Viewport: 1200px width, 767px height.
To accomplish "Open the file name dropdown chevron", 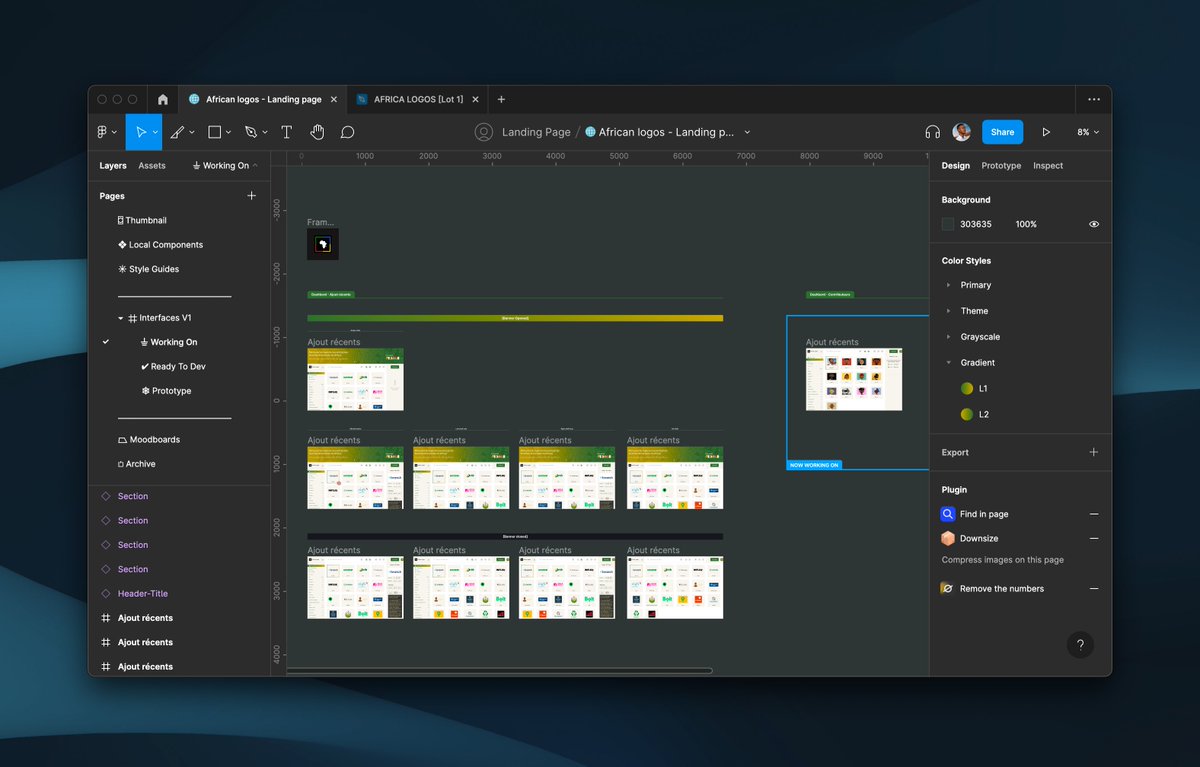I will click(747, 132).
